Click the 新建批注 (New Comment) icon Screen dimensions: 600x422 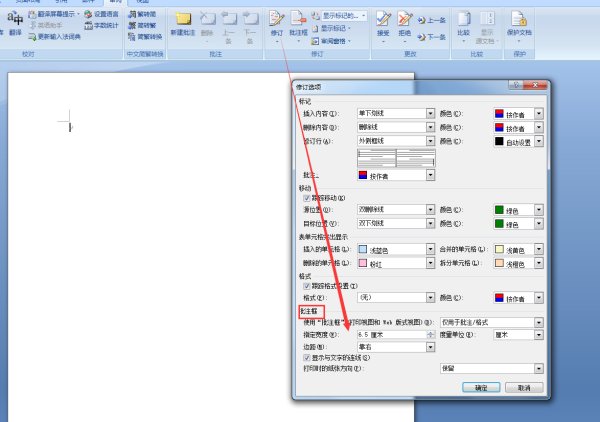[x=183, y=24]
